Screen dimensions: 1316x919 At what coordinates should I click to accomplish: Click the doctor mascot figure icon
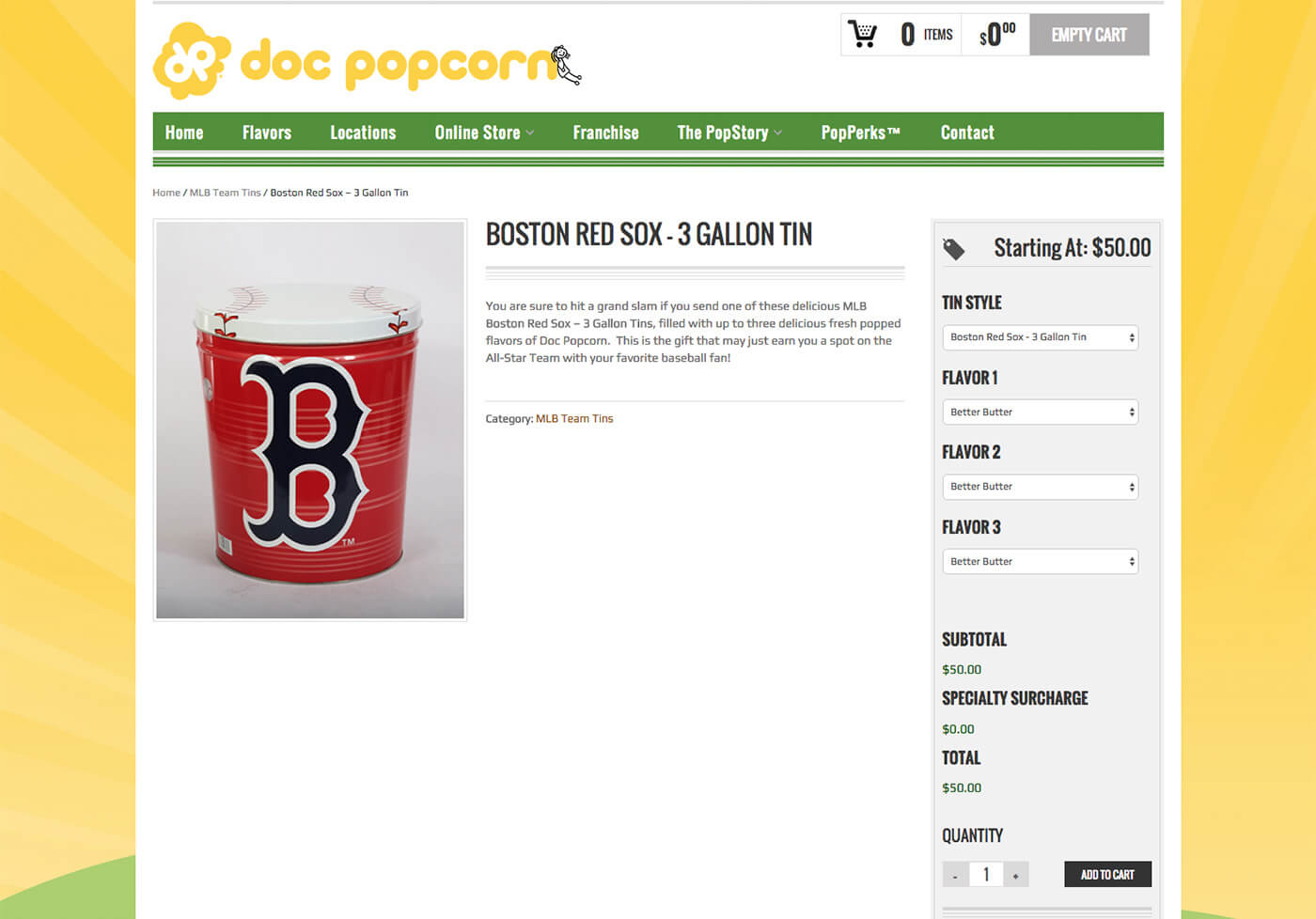(566, 65)
